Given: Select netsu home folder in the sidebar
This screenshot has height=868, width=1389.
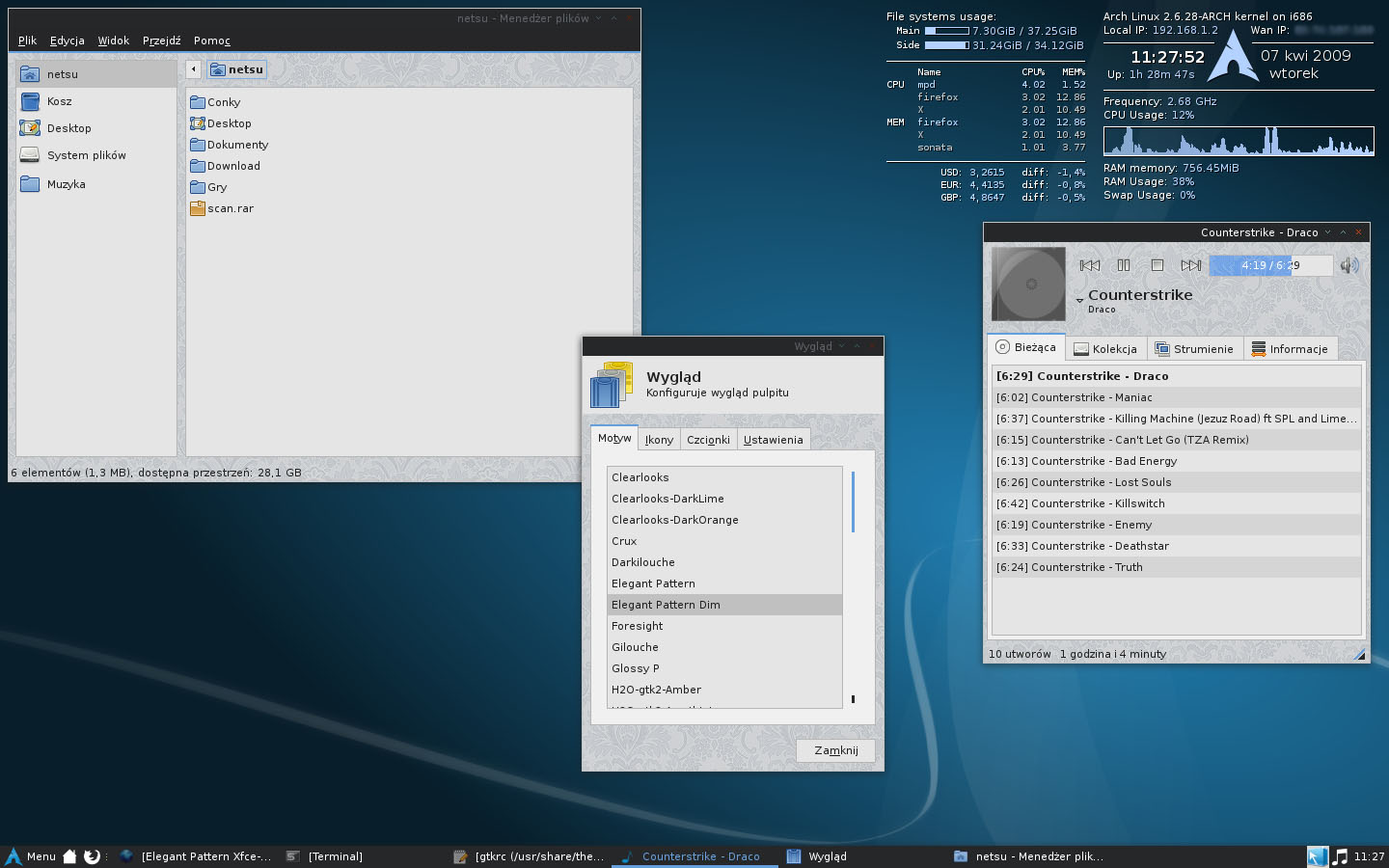Looking at the screenshot, I should coord(96,74).
